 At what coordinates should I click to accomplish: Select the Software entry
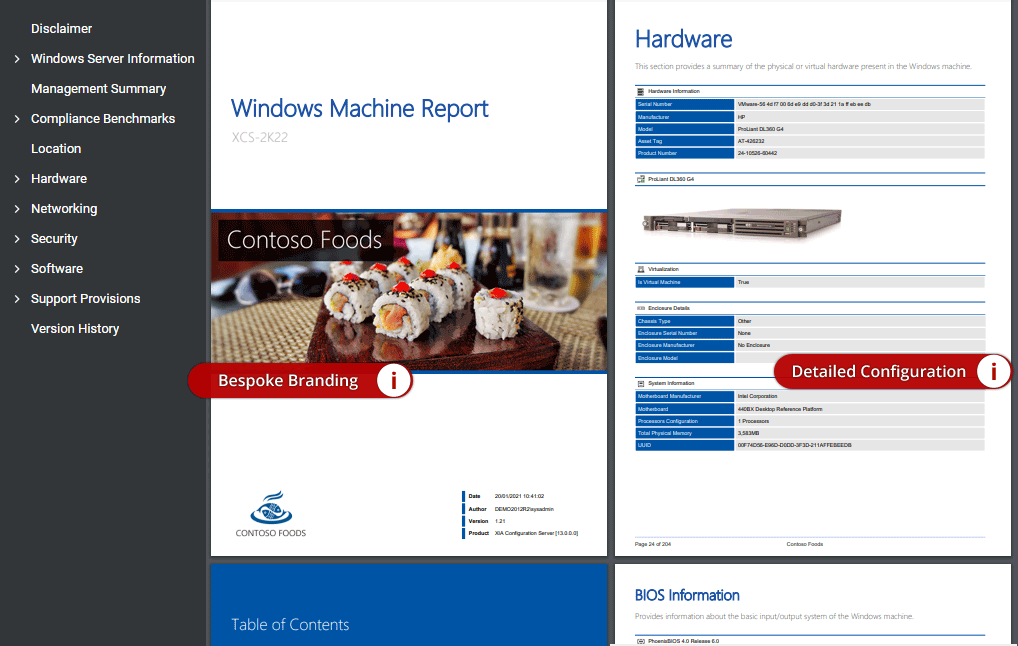pyautogui.click(x=56, y=268)
